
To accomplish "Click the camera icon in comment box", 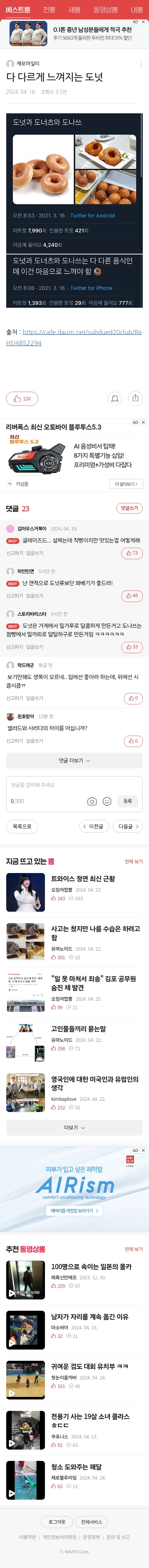I will (92, 801).
